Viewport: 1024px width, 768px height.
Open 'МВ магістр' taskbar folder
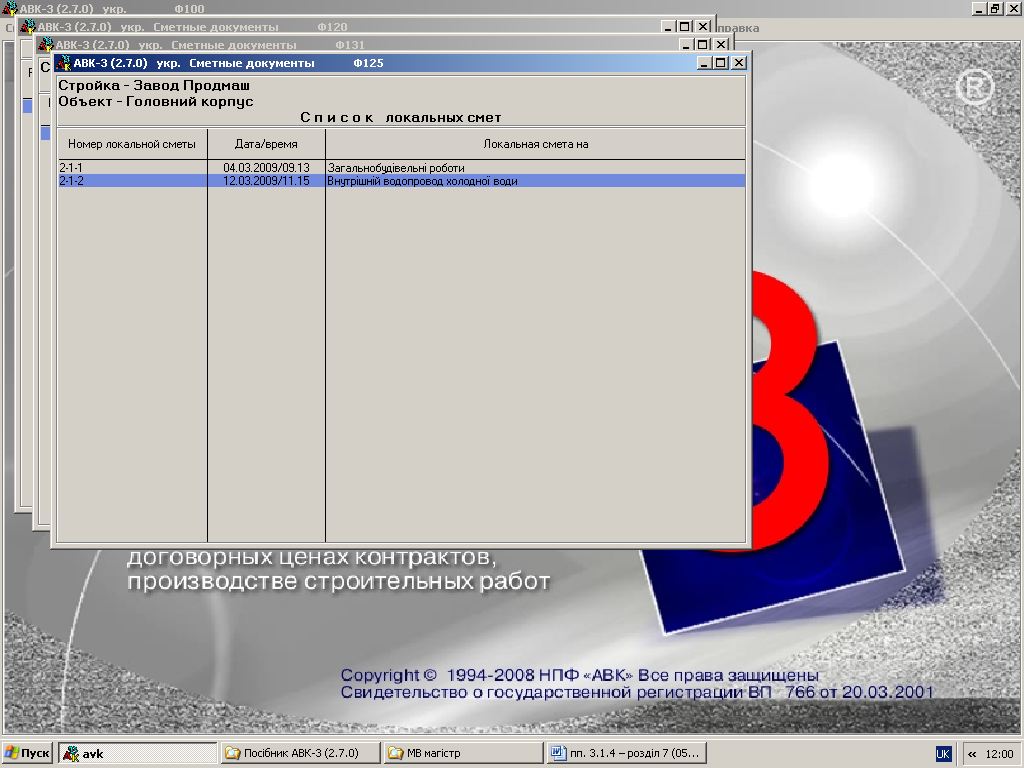click(464, 753)
